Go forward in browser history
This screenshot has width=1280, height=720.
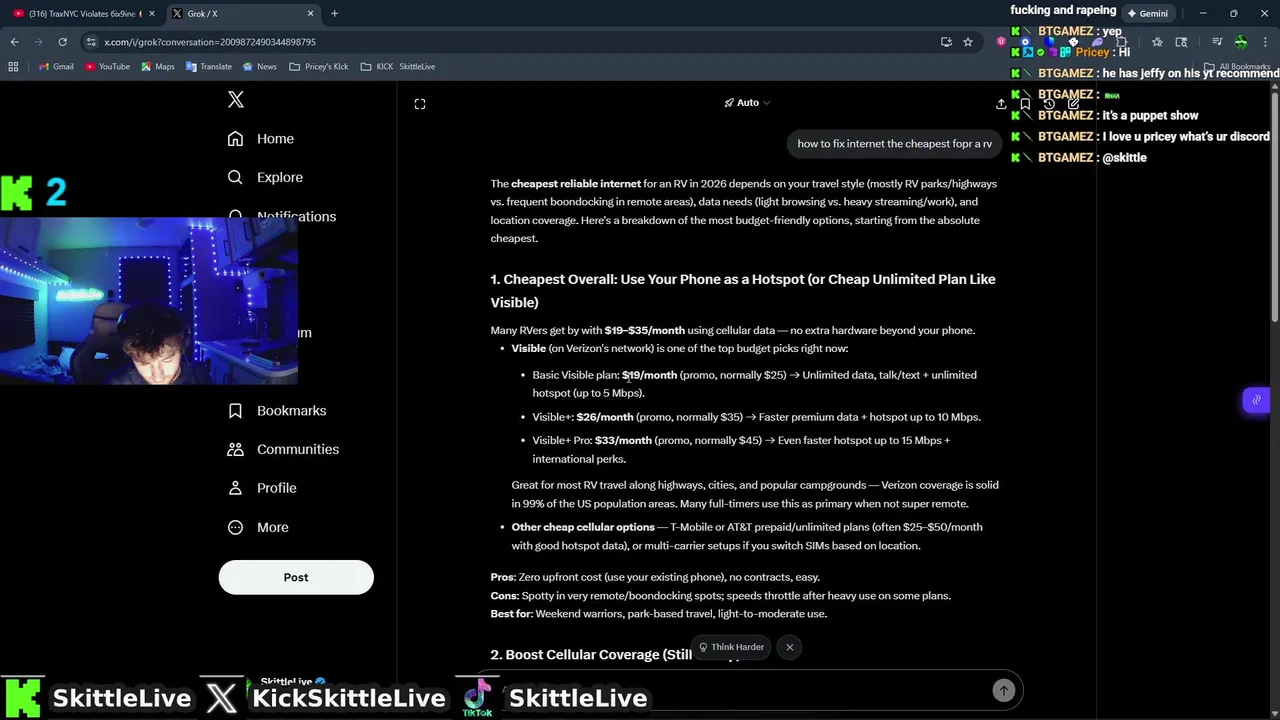click(x=38, y=42)
